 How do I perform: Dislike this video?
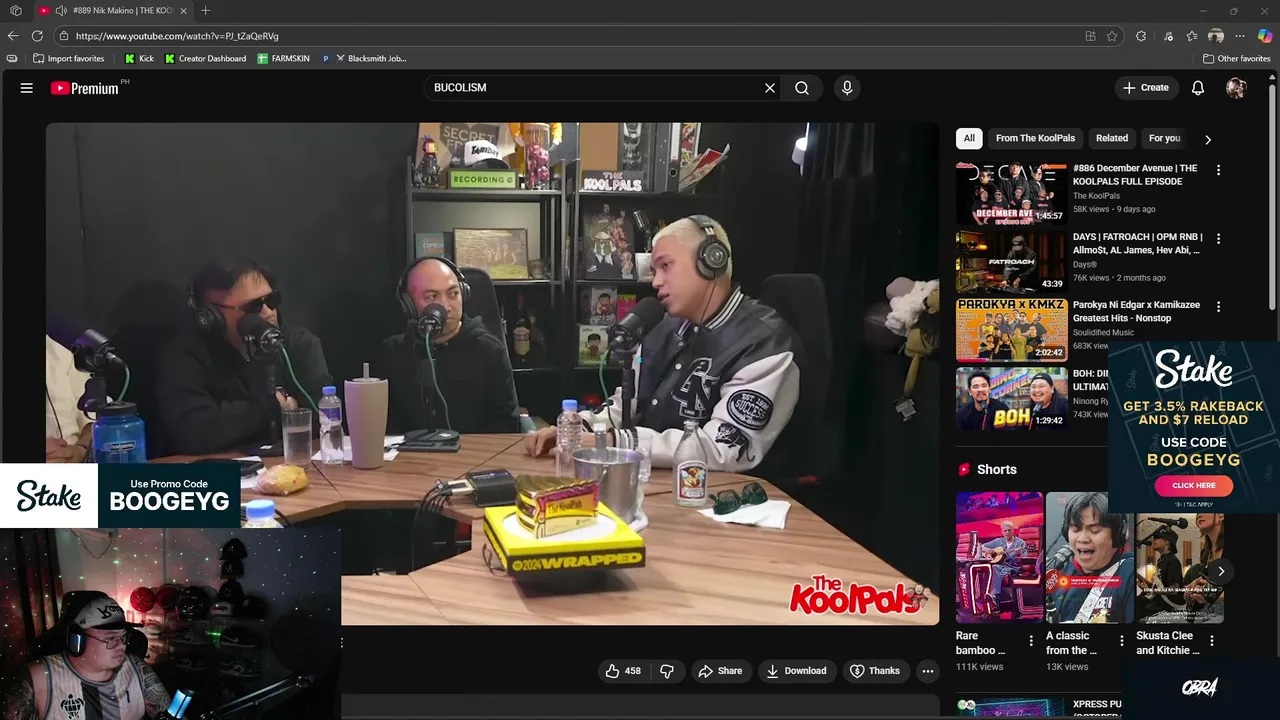click(667, 671)
